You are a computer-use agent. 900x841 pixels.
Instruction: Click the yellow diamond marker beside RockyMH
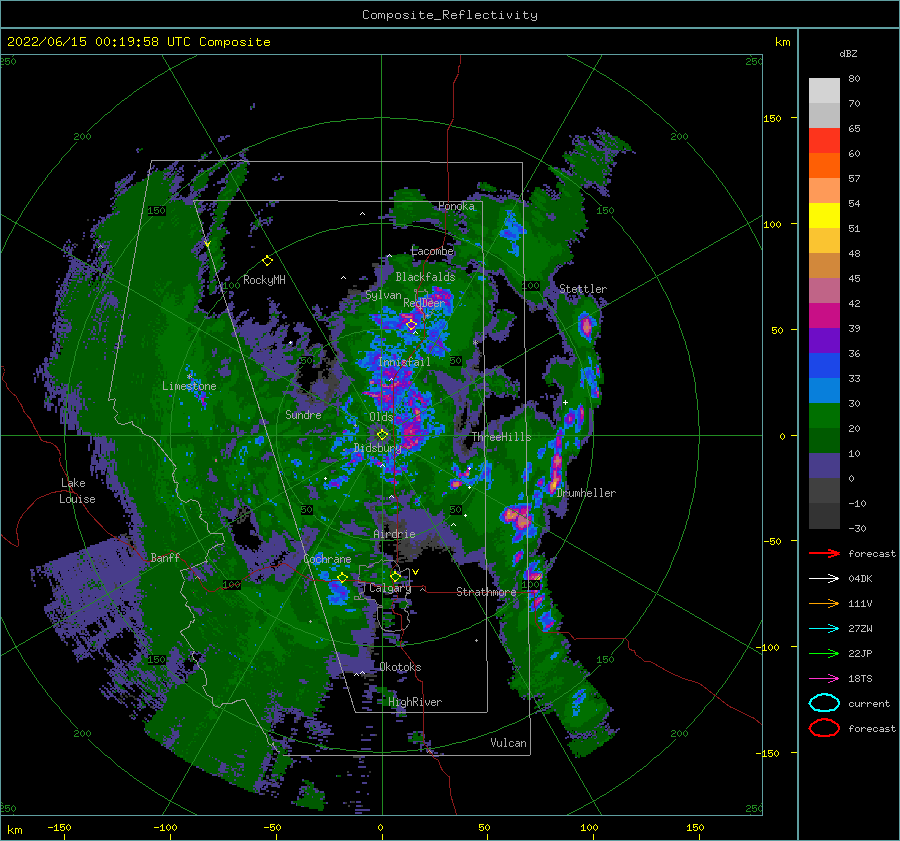267,261
